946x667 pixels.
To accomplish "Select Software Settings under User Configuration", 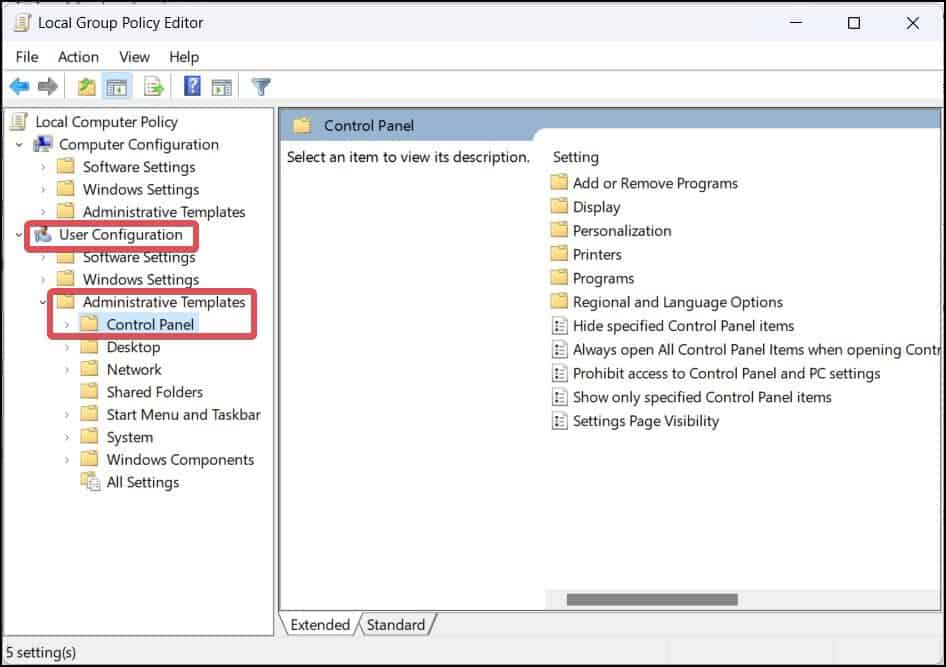I will [139, 258].
